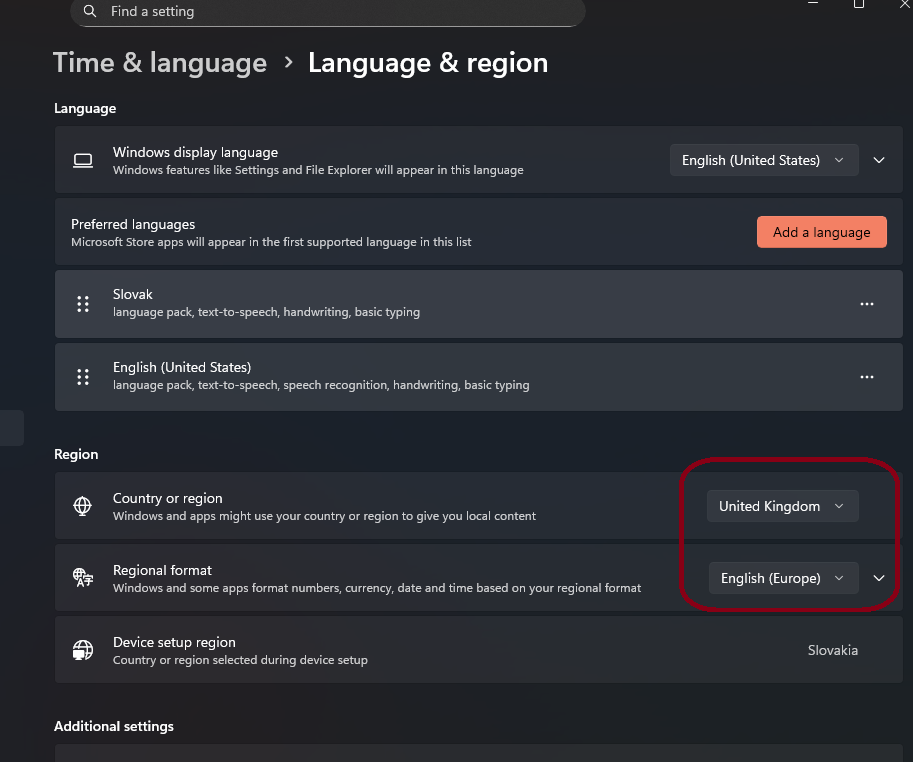Screen dimensions: 913x764
Task: Click the Find a setting search field
Action: click(330, 11)
